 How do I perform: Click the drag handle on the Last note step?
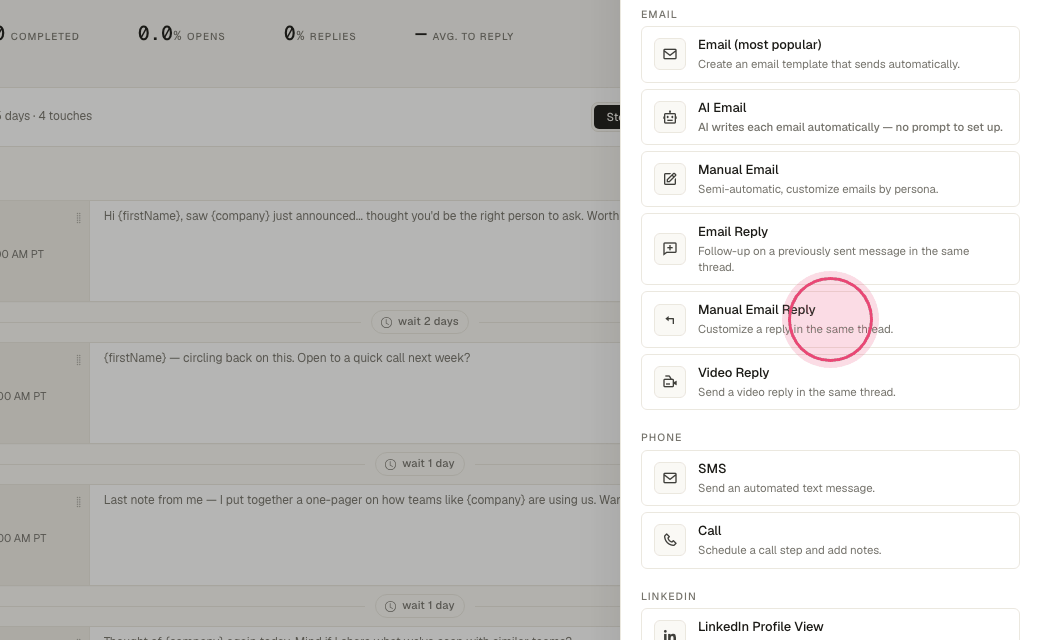click(x=78, y=501)
